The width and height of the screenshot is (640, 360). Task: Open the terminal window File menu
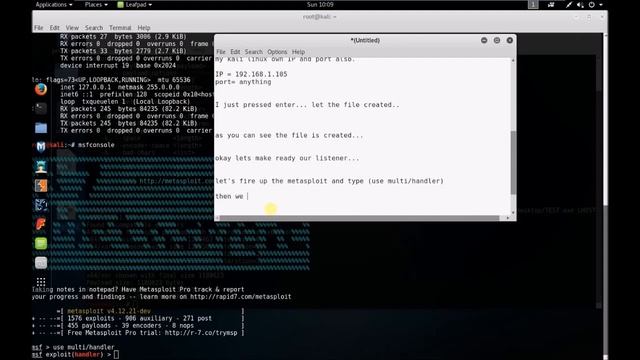(x=39, y=28)
